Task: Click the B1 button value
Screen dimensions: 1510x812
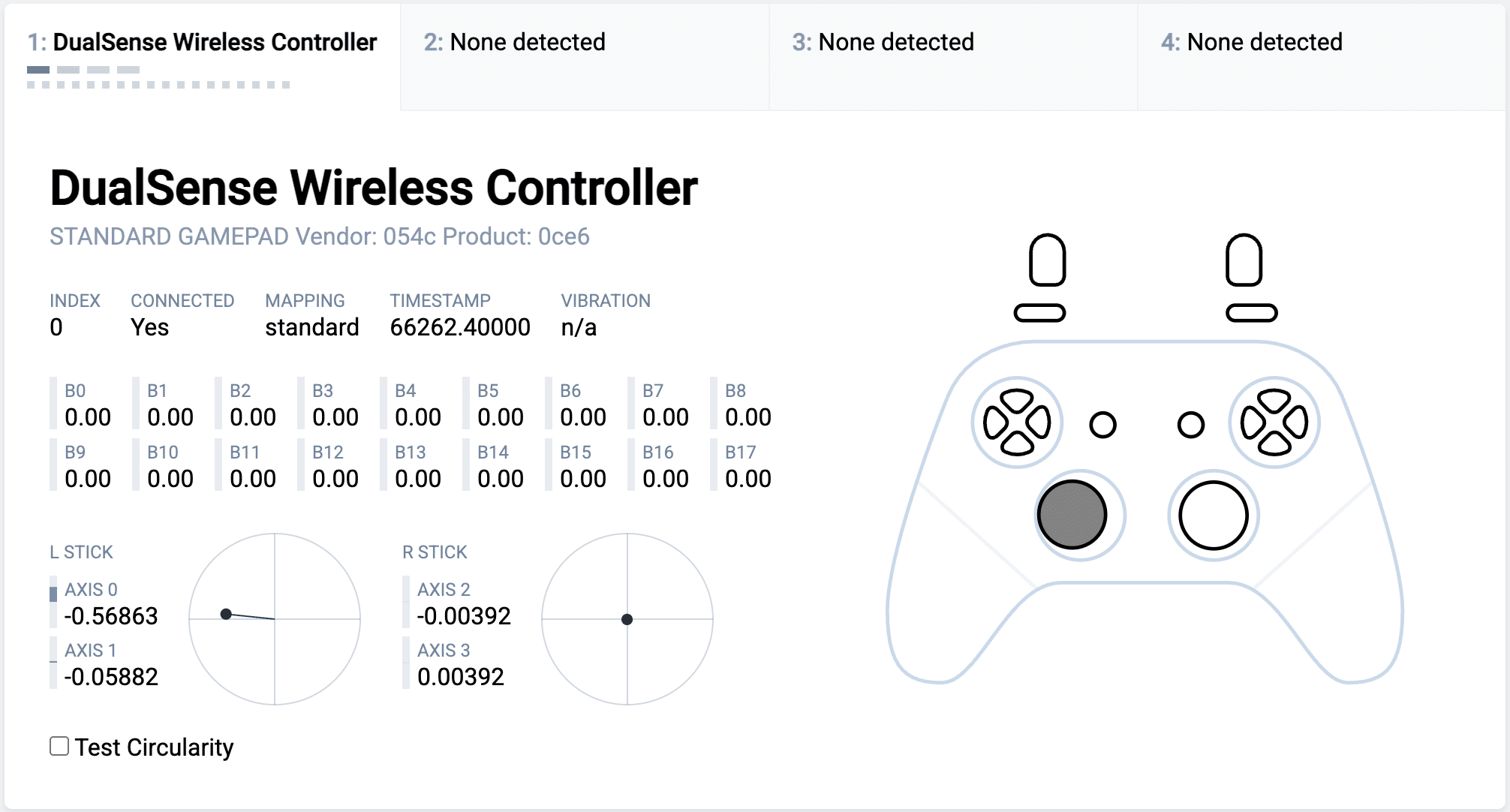Action: [x=170, y=417]
